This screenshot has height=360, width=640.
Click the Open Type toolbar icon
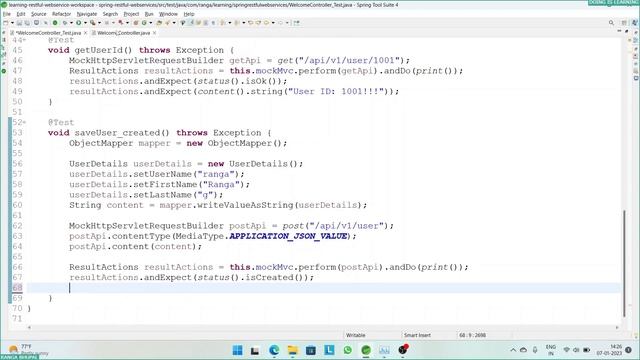tap(159, 23)
